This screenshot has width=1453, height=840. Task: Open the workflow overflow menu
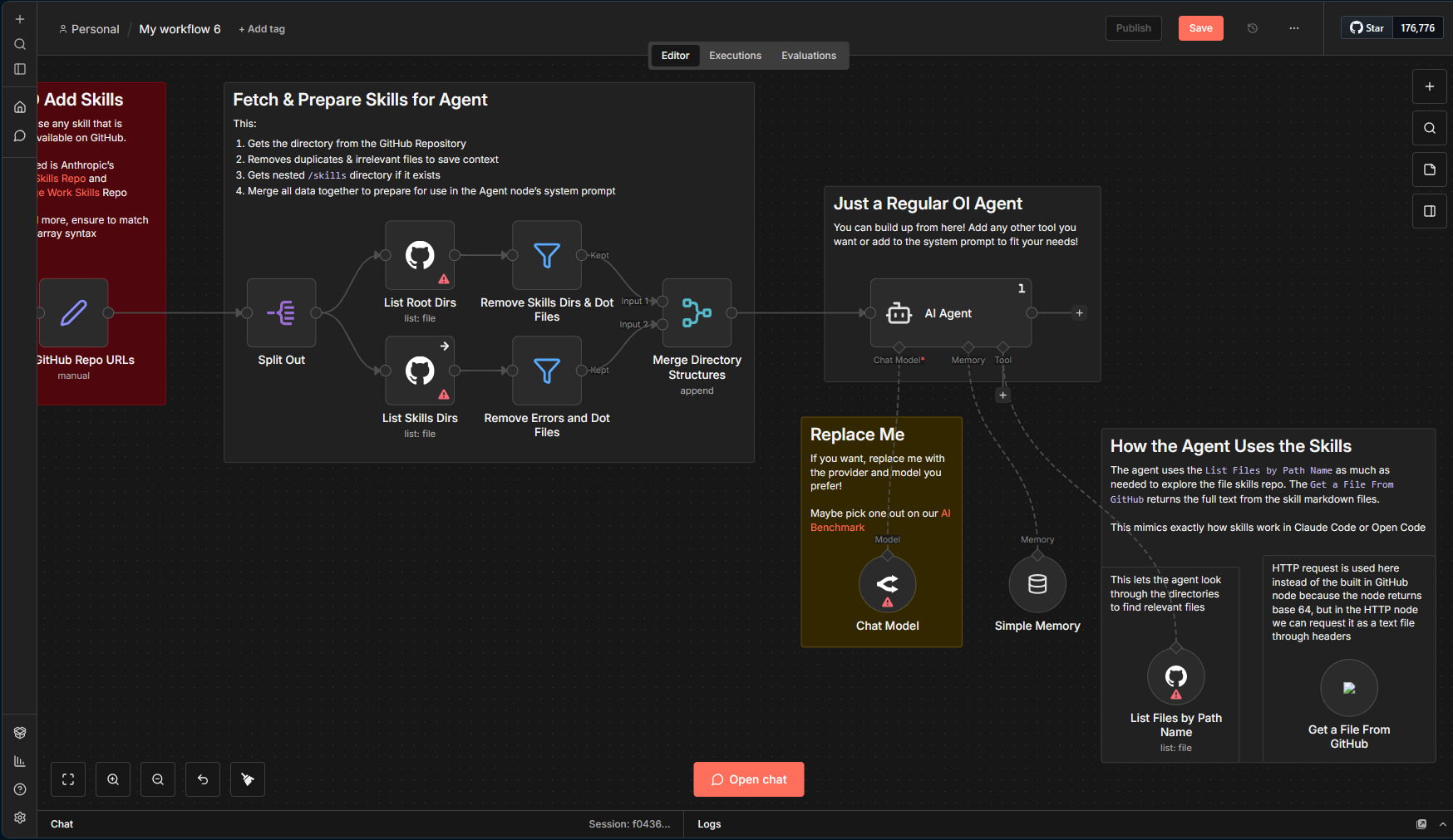(1293, 27)
